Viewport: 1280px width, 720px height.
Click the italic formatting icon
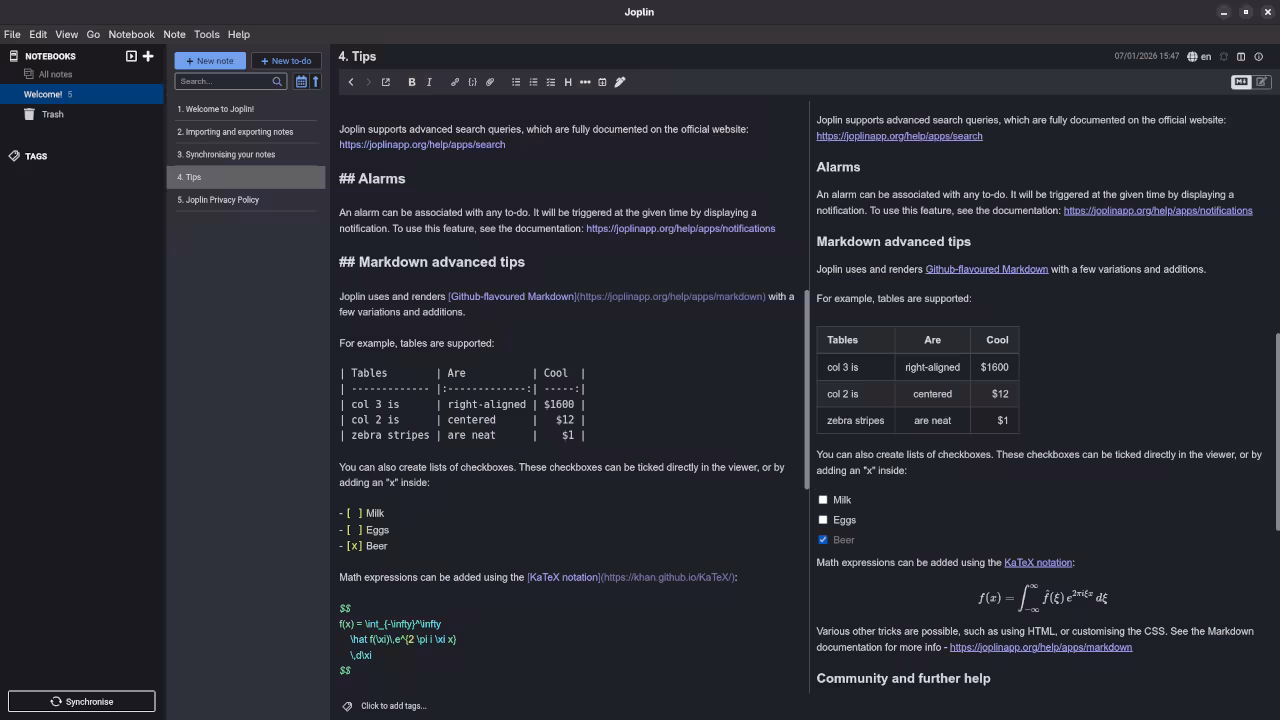click(429, 82)
